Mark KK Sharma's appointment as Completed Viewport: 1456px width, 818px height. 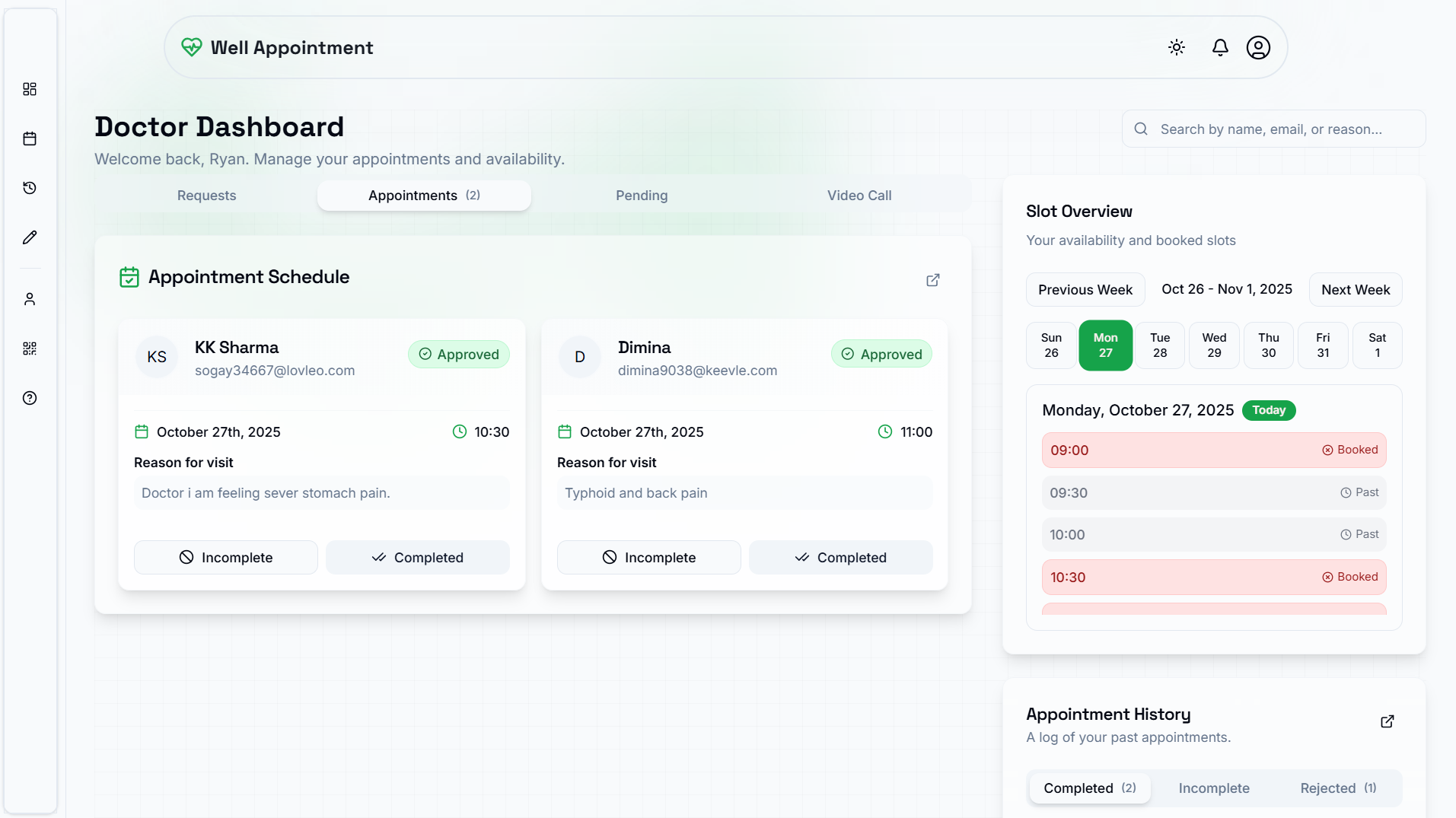pos(418,558)
